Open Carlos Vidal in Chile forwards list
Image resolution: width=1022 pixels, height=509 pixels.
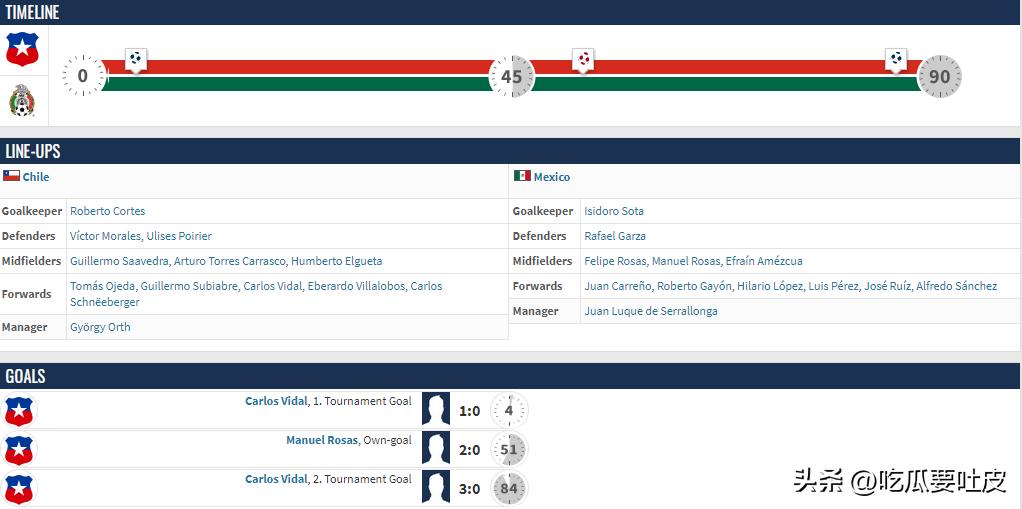(273, 286)
